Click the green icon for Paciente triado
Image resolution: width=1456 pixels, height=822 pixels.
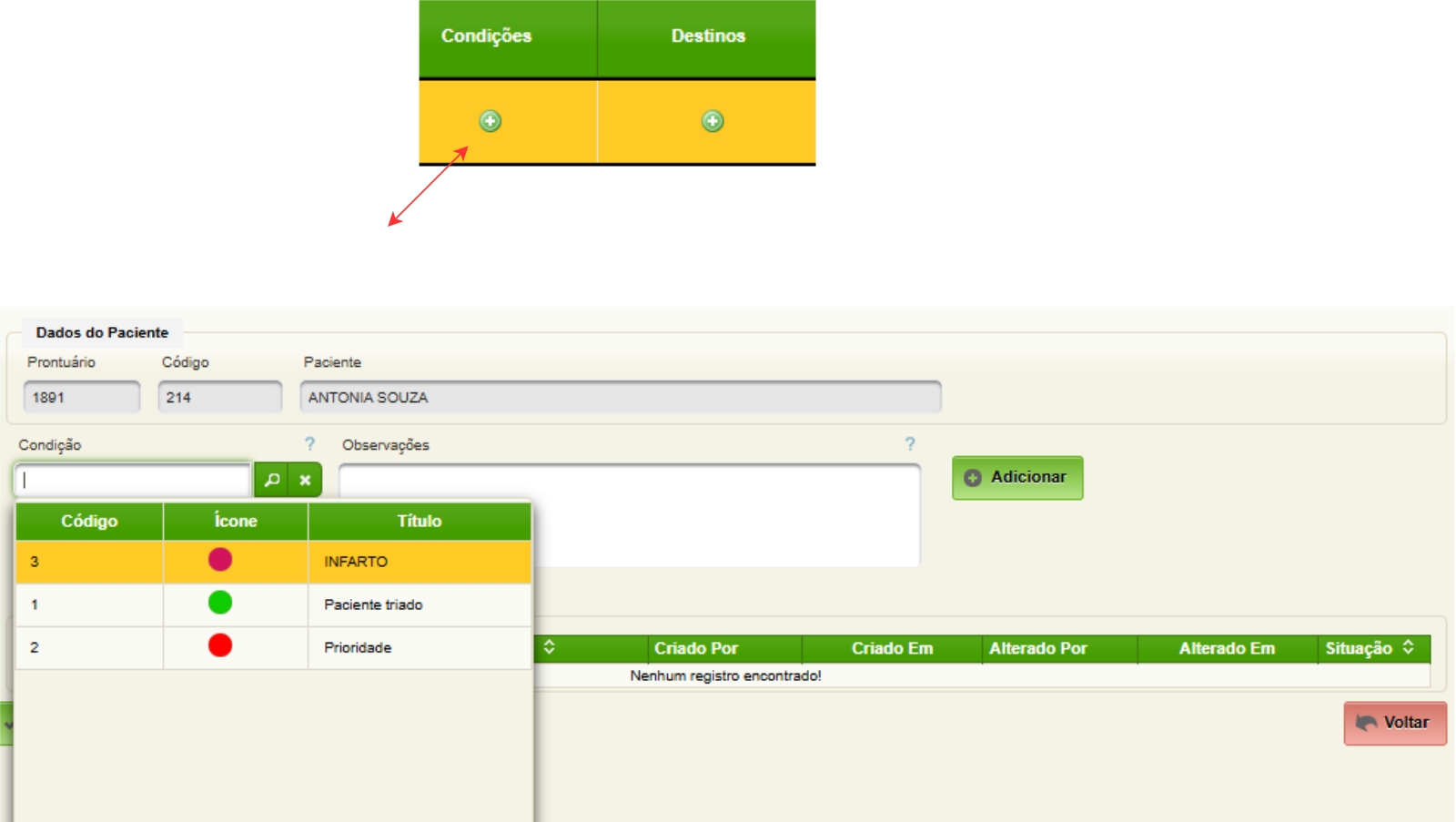[220, 603]
